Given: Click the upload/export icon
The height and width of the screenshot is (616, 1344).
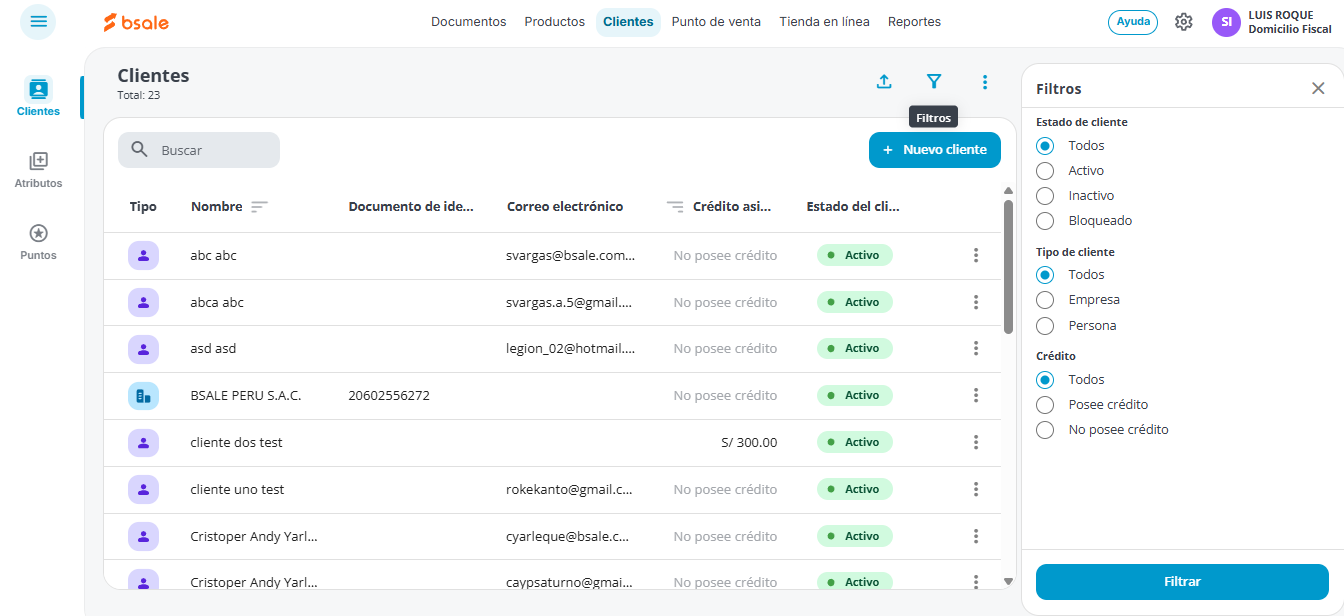Looking at the screenshot, I should (884, 82).
